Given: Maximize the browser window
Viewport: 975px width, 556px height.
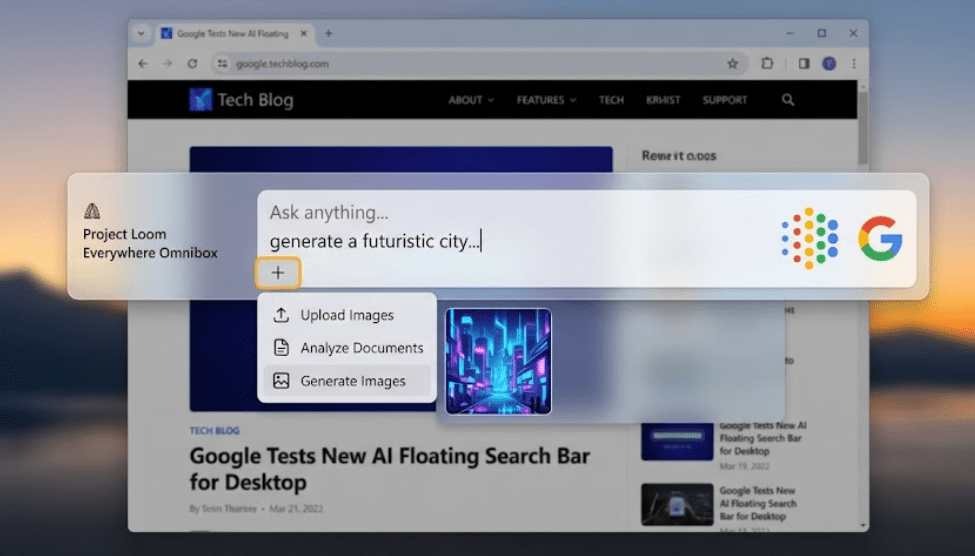Looking at the screenshot, I should [821, 34].
